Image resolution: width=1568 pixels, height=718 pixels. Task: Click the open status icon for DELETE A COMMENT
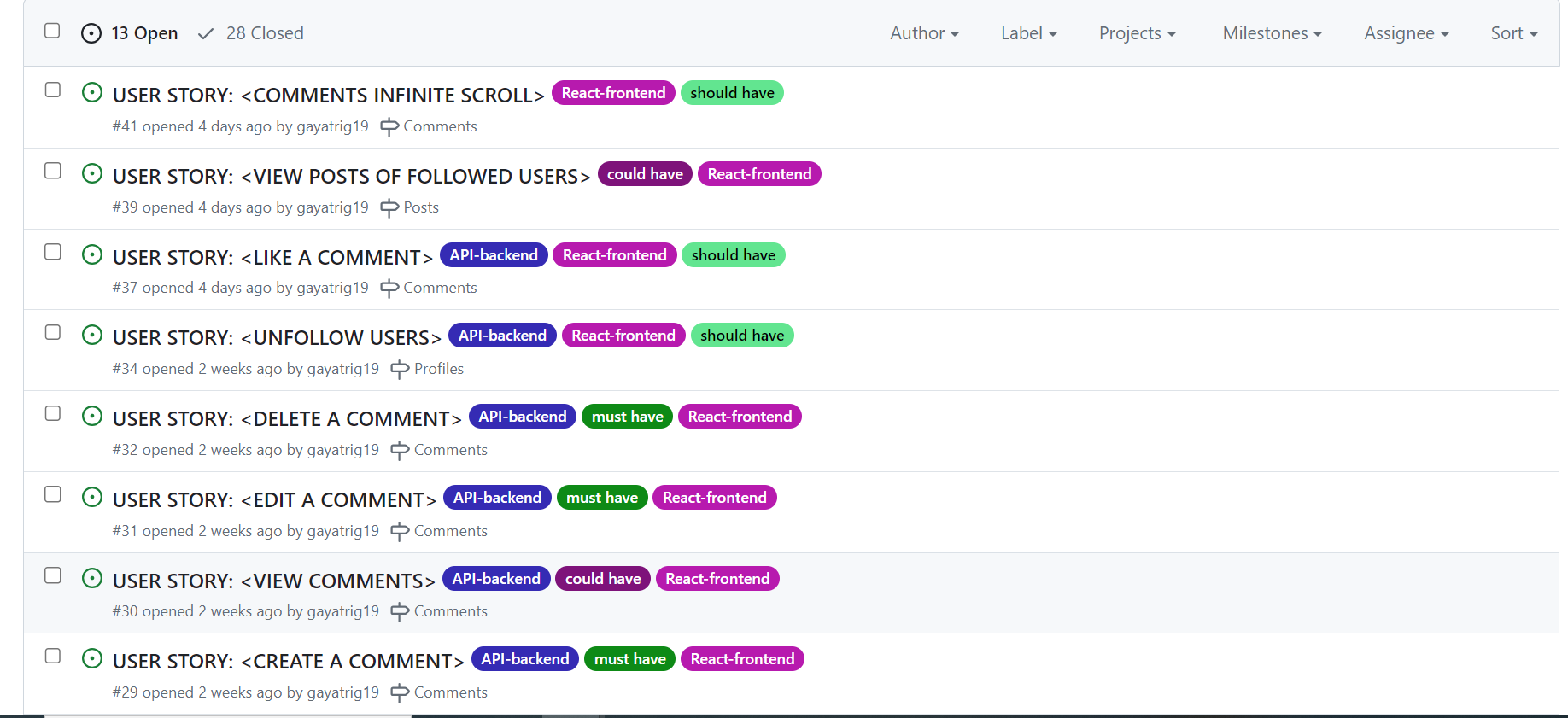(x=92, y=416)
